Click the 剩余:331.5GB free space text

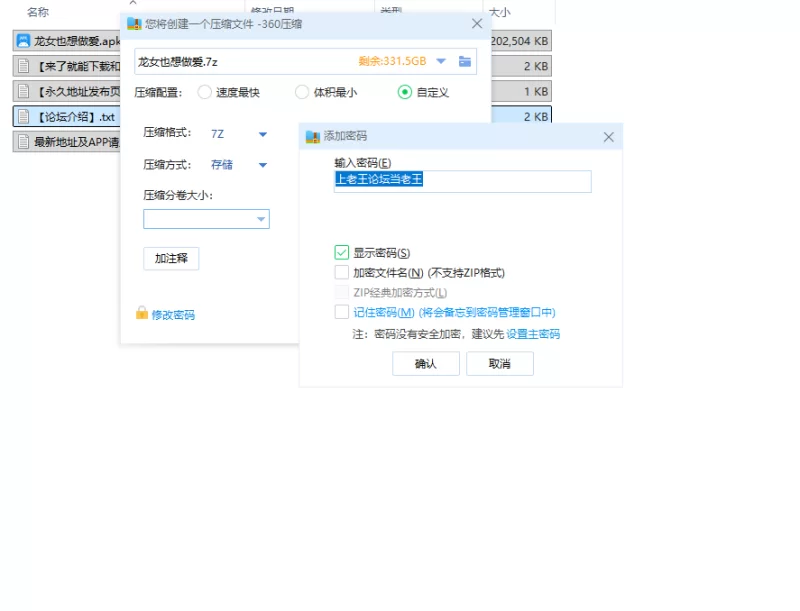392,61
